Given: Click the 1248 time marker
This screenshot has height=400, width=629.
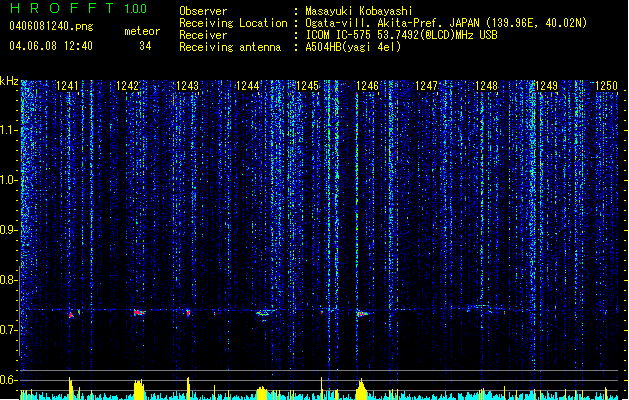Looking at the screenshot, I should click(487, 86).
